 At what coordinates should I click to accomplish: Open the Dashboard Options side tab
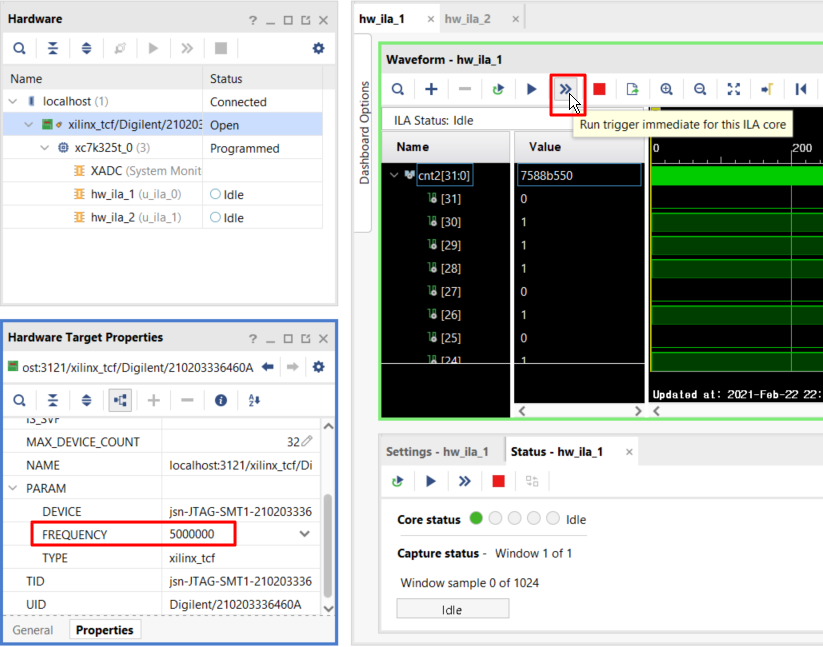364,133
